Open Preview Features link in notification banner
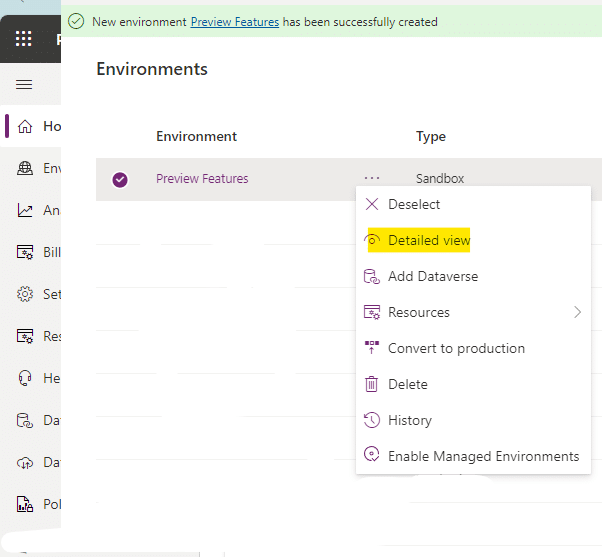 coord(234,21)
